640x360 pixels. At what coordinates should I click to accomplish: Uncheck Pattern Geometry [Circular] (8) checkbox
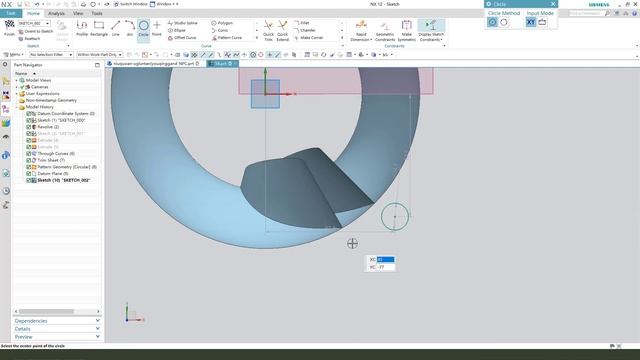tap(29, 167)
